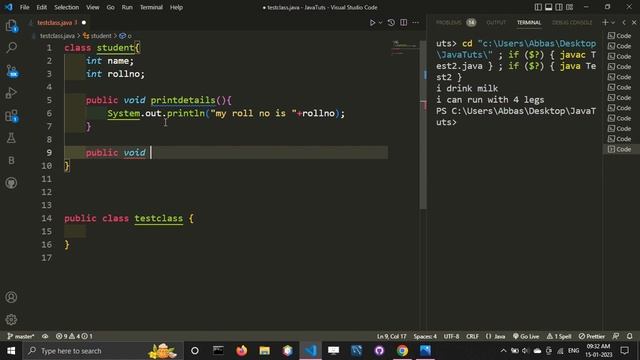Open the customize layout icon

point(569,7)
